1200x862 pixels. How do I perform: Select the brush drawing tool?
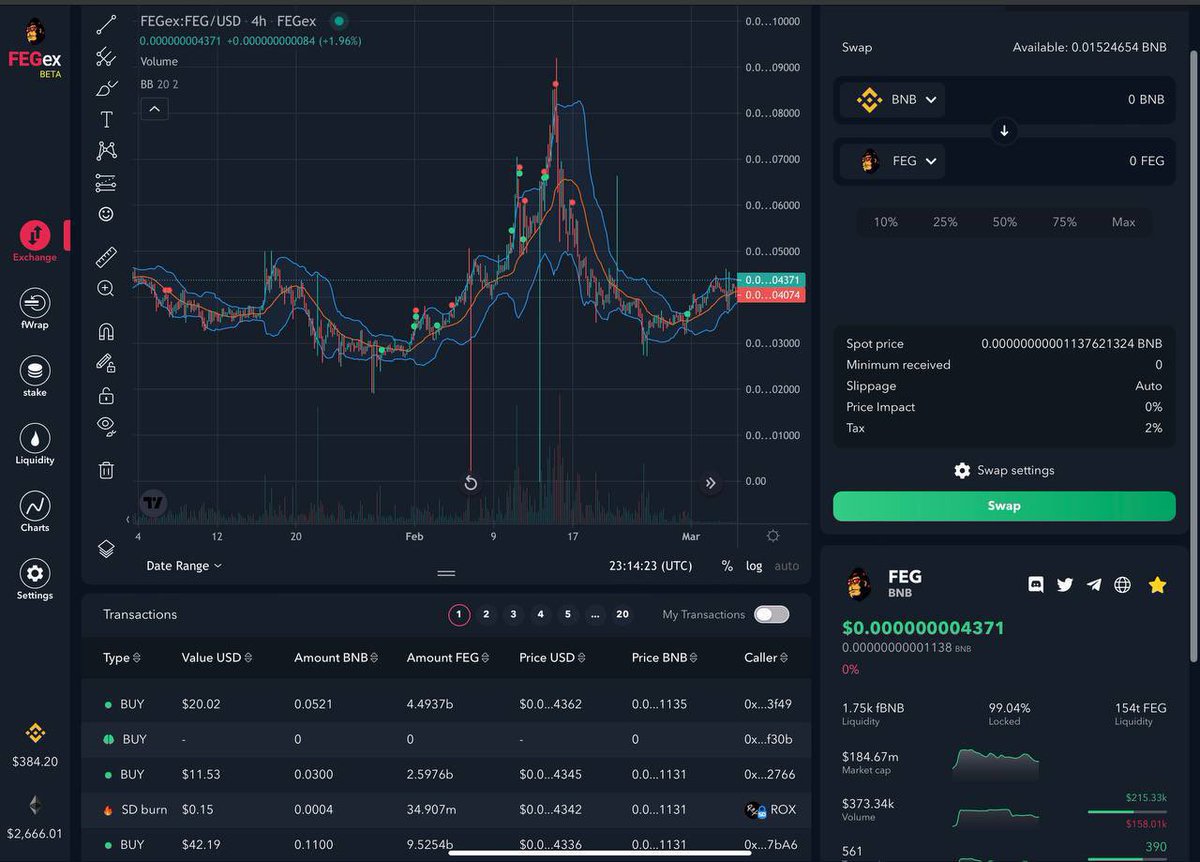tap(106, 89)
